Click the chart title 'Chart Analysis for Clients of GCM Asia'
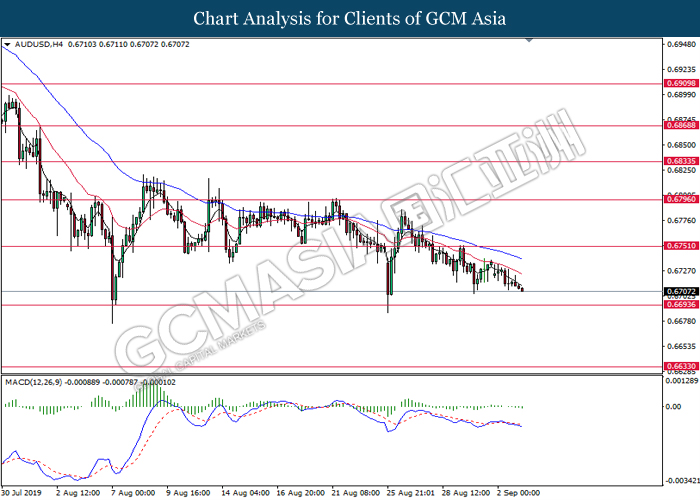The width and height of the screenshot is (700, 500). 350,19
